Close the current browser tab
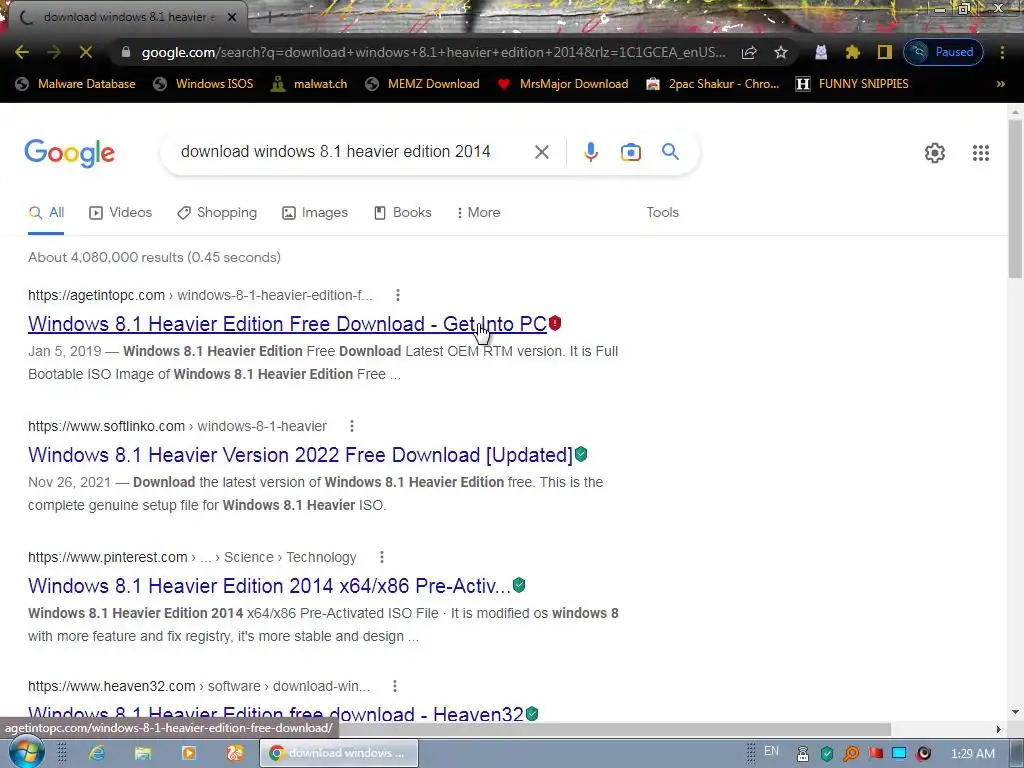 [231, 18]
